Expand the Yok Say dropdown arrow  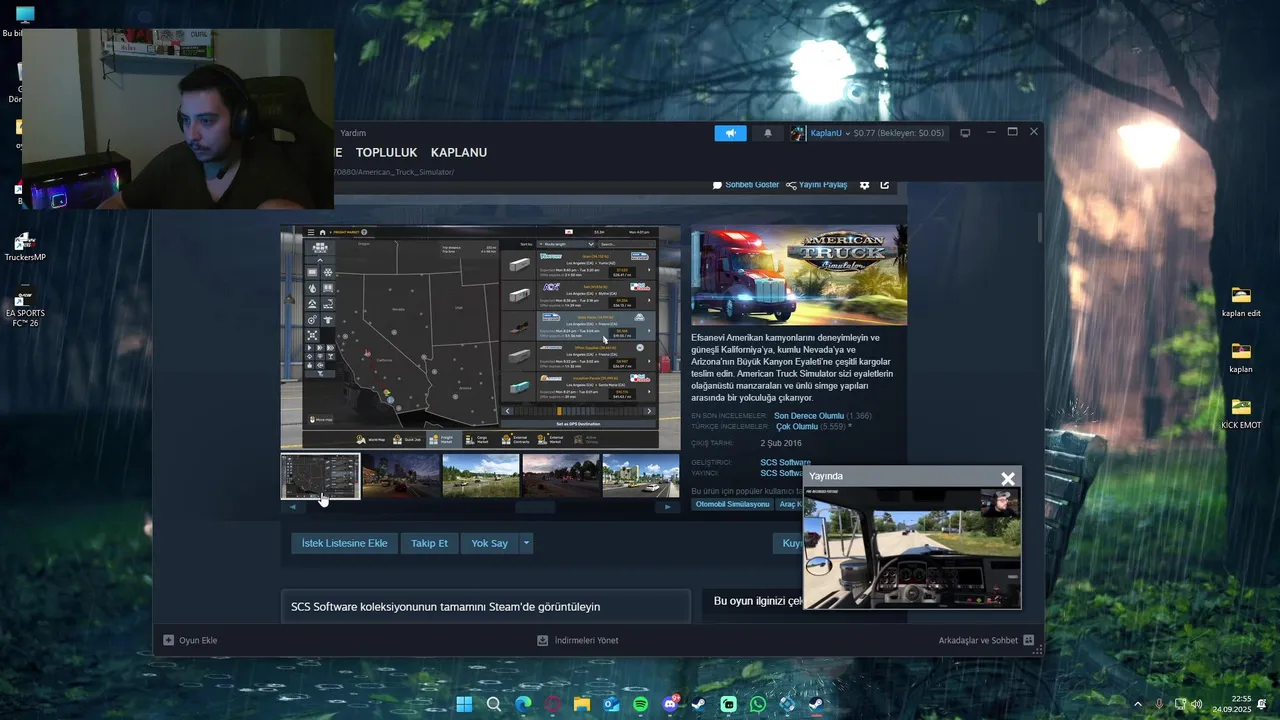click(526, 543)
